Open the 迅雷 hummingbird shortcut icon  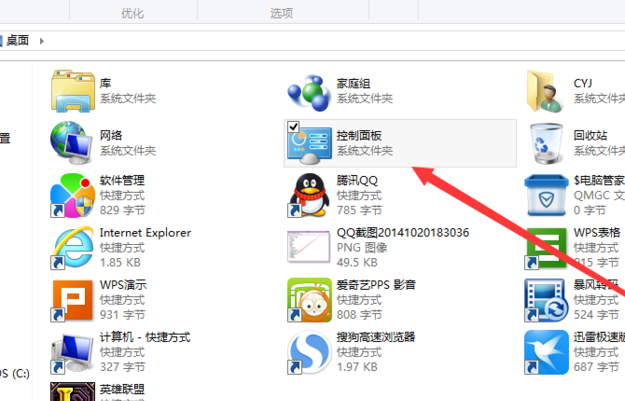point(546,352)
